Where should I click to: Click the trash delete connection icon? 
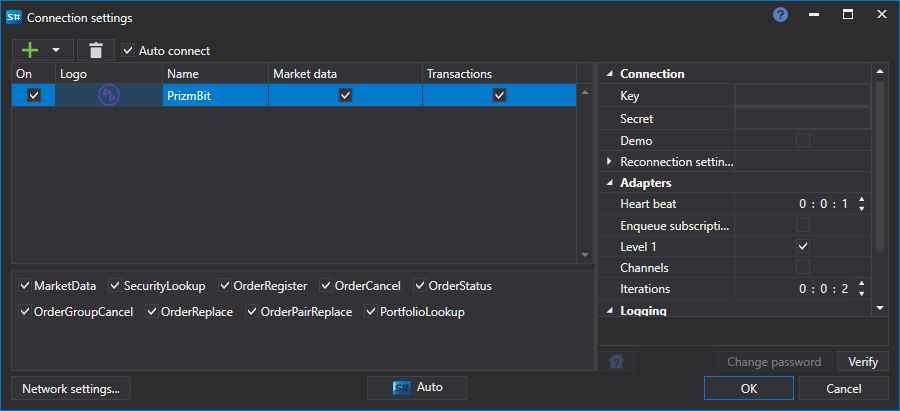(x=96, y=51)
